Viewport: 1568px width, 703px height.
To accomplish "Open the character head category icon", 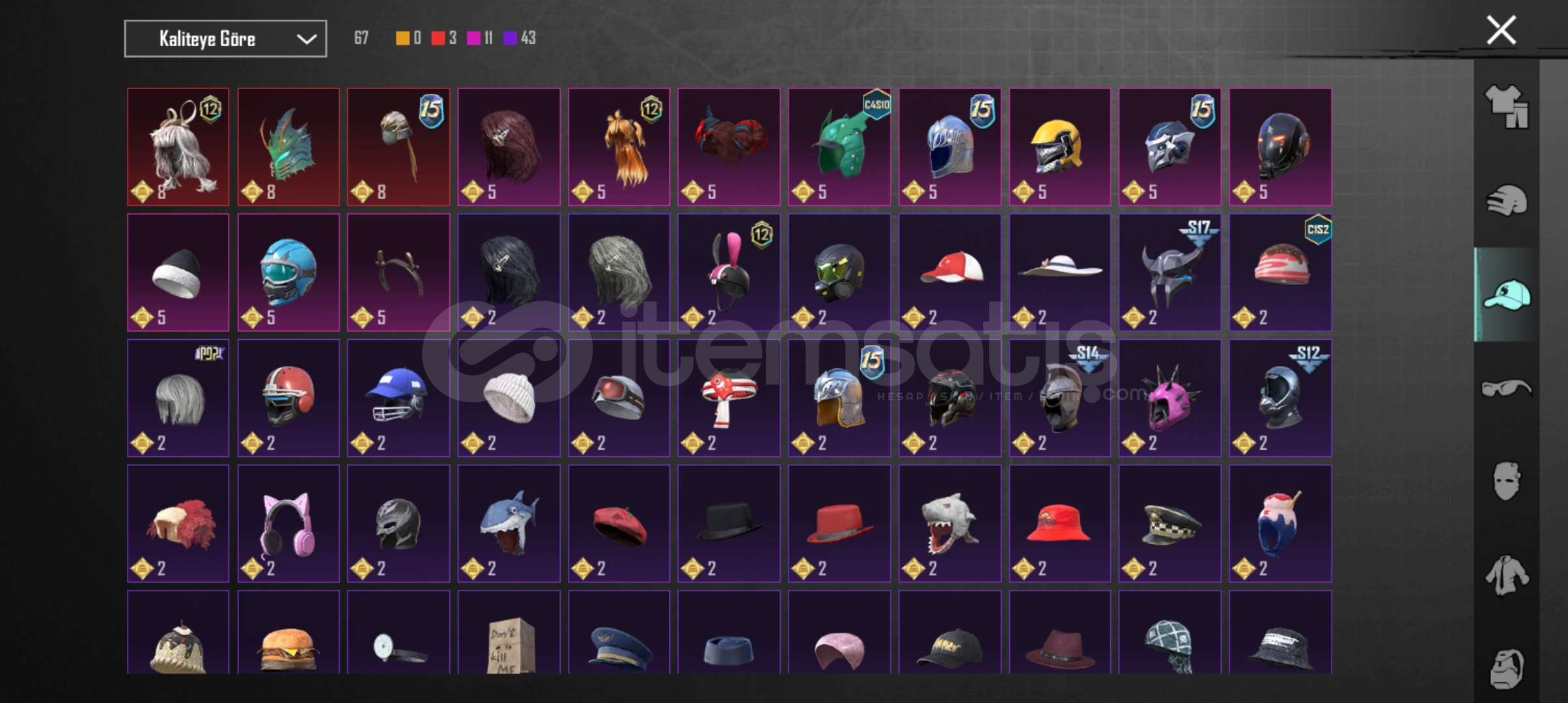I will 1506,668.
